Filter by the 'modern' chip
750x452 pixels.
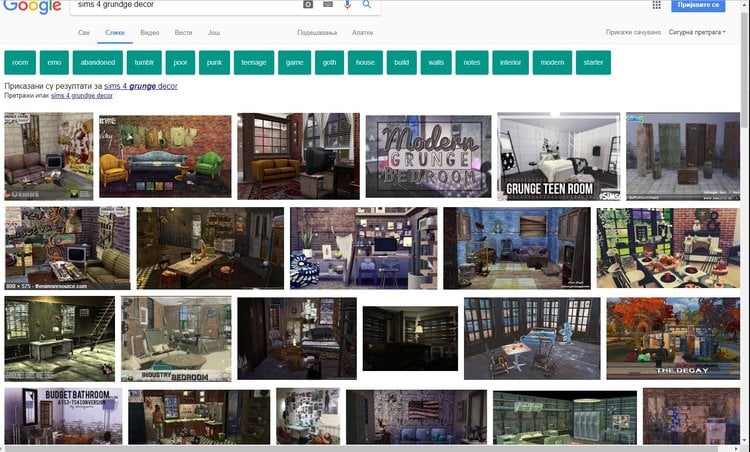coord(552,63)
